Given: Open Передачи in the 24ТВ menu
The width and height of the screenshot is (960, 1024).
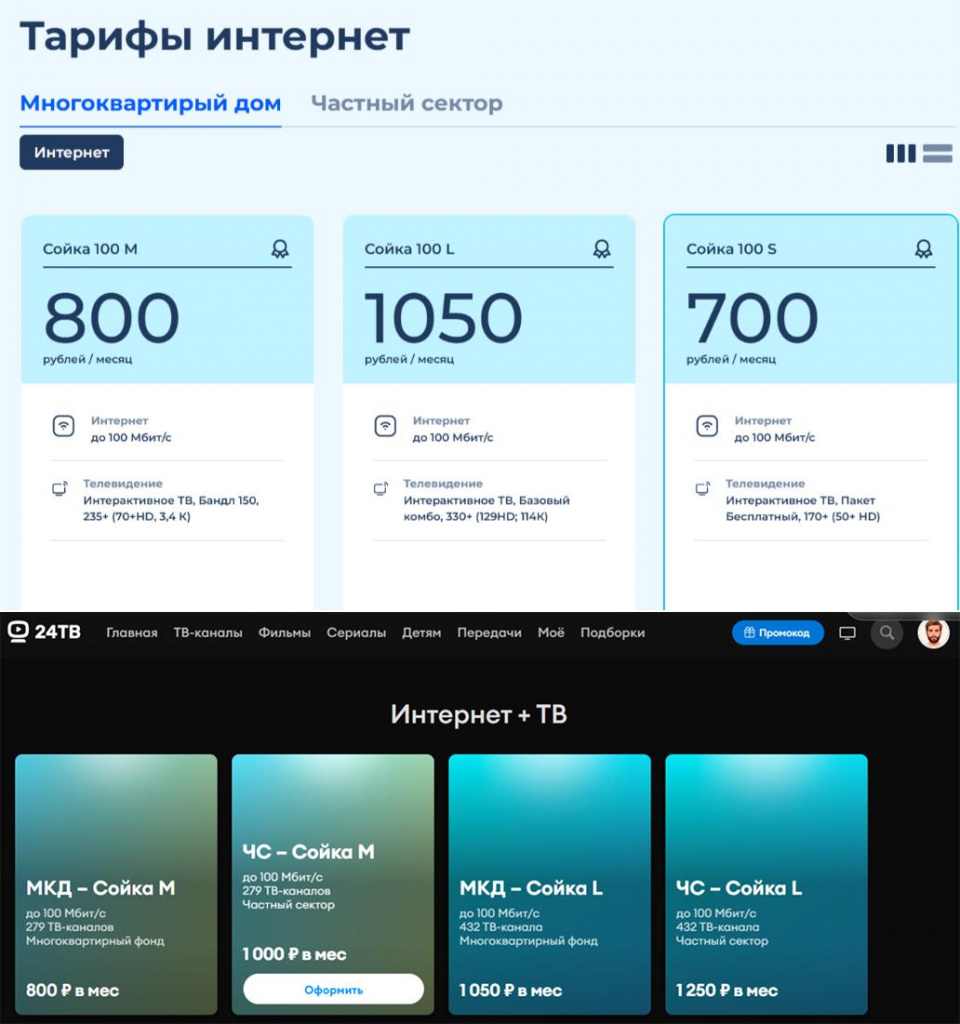Looking at the screenshot, I should [x=489, y=633].
